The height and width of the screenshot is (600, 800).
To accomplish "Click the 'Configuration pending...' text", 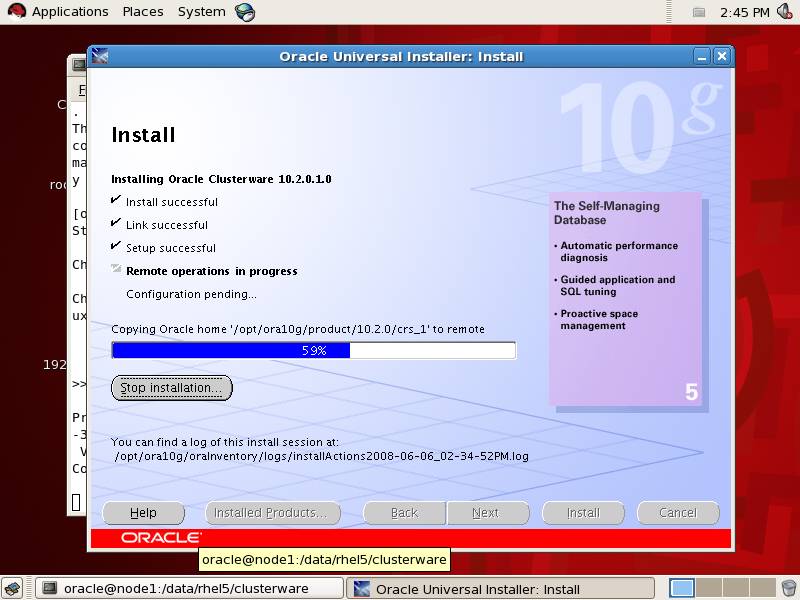I will pos(191,294).
